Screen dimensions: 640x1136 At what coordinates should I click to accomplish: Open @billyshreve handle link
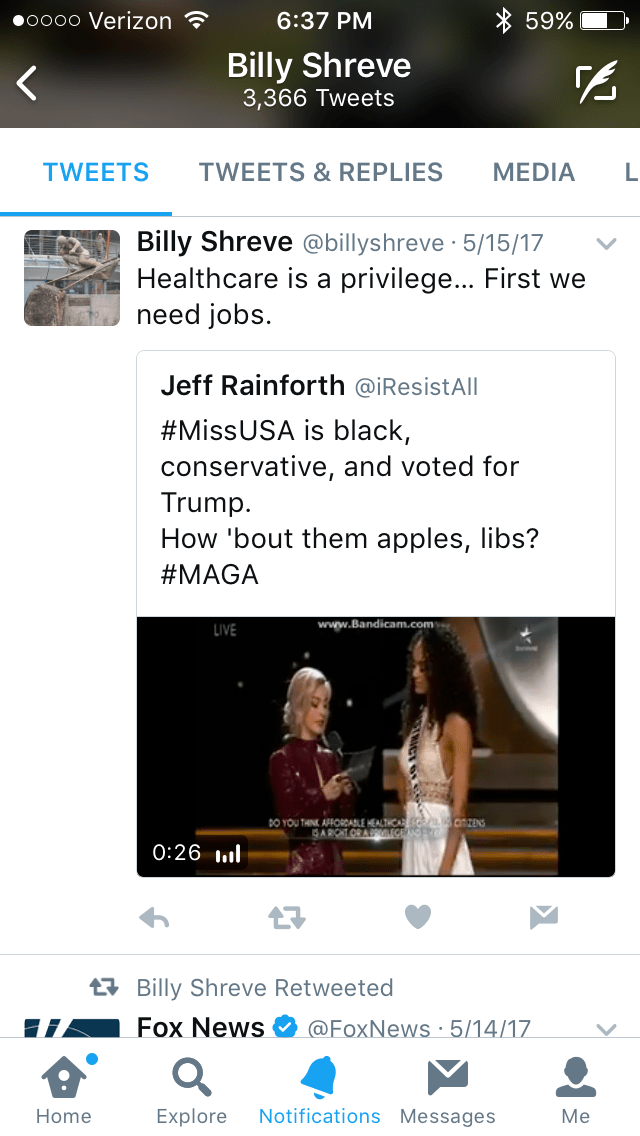point(373,243)
